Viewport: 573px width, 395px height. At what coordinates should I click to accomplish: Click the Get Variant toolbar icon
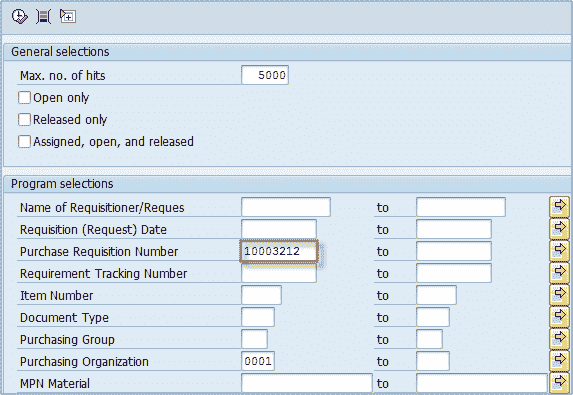click(68, 16)
